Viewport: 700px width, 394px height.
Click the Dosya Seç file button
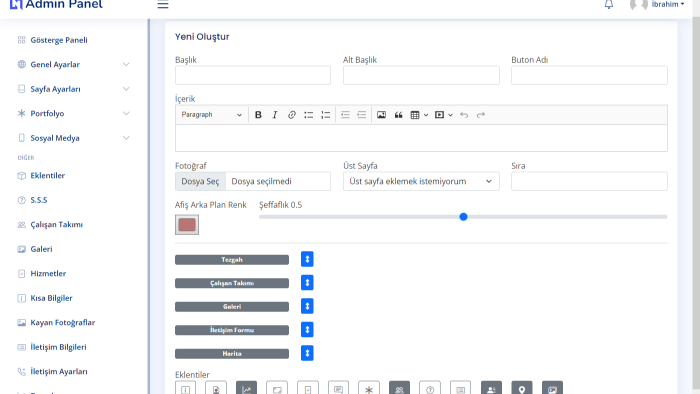(200, 181)
